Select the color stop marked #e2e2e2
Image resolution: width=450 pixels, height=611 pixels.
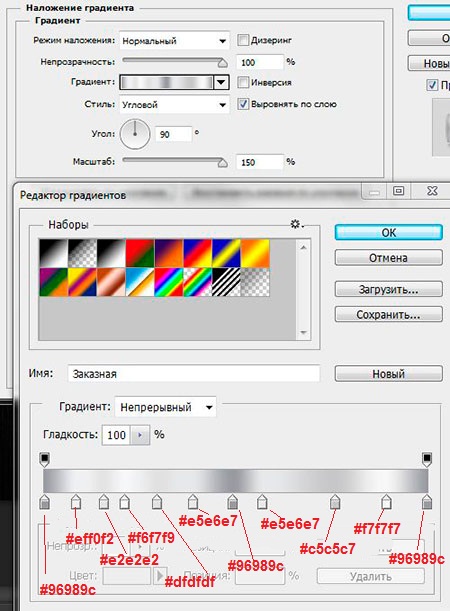tap(104, 502)
